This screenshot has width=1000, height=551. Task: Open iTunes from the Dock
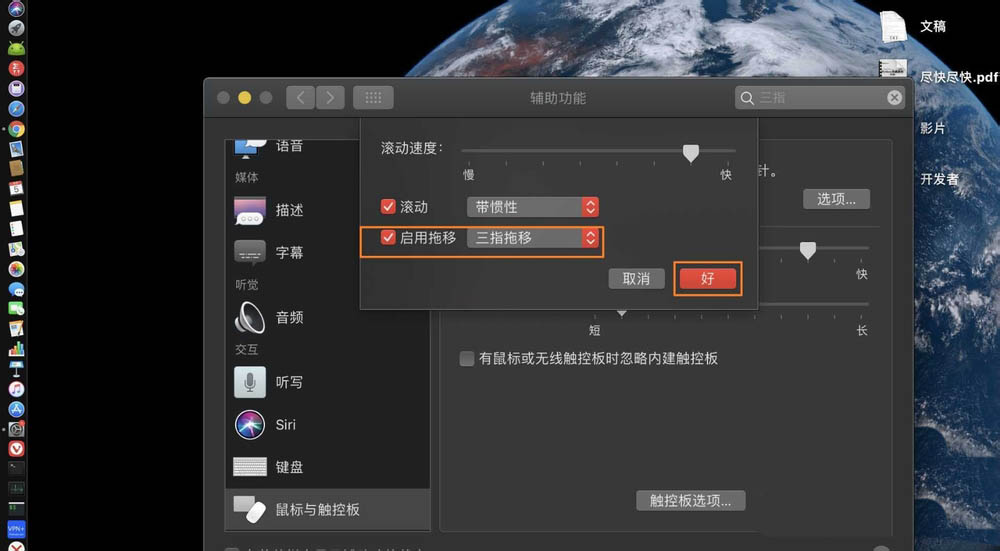pyautogui.click(x=16, y=389)
